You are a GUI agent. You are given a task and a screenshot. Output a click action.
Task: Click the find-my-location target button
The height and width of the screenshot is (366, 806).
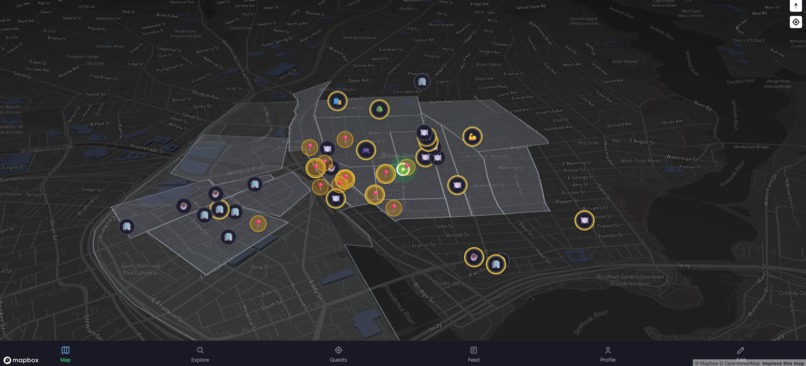click(x=796, y=22)
